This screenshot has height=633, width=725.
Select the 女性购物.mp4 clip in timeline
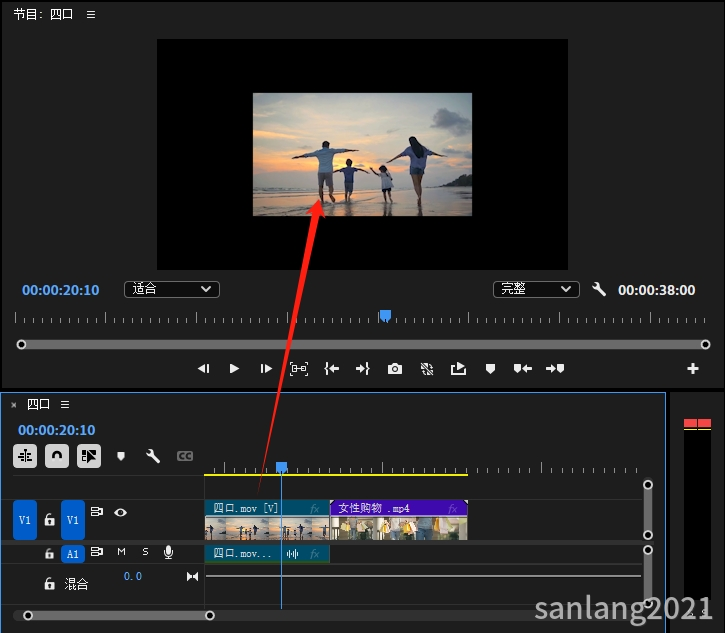[398, 520]
